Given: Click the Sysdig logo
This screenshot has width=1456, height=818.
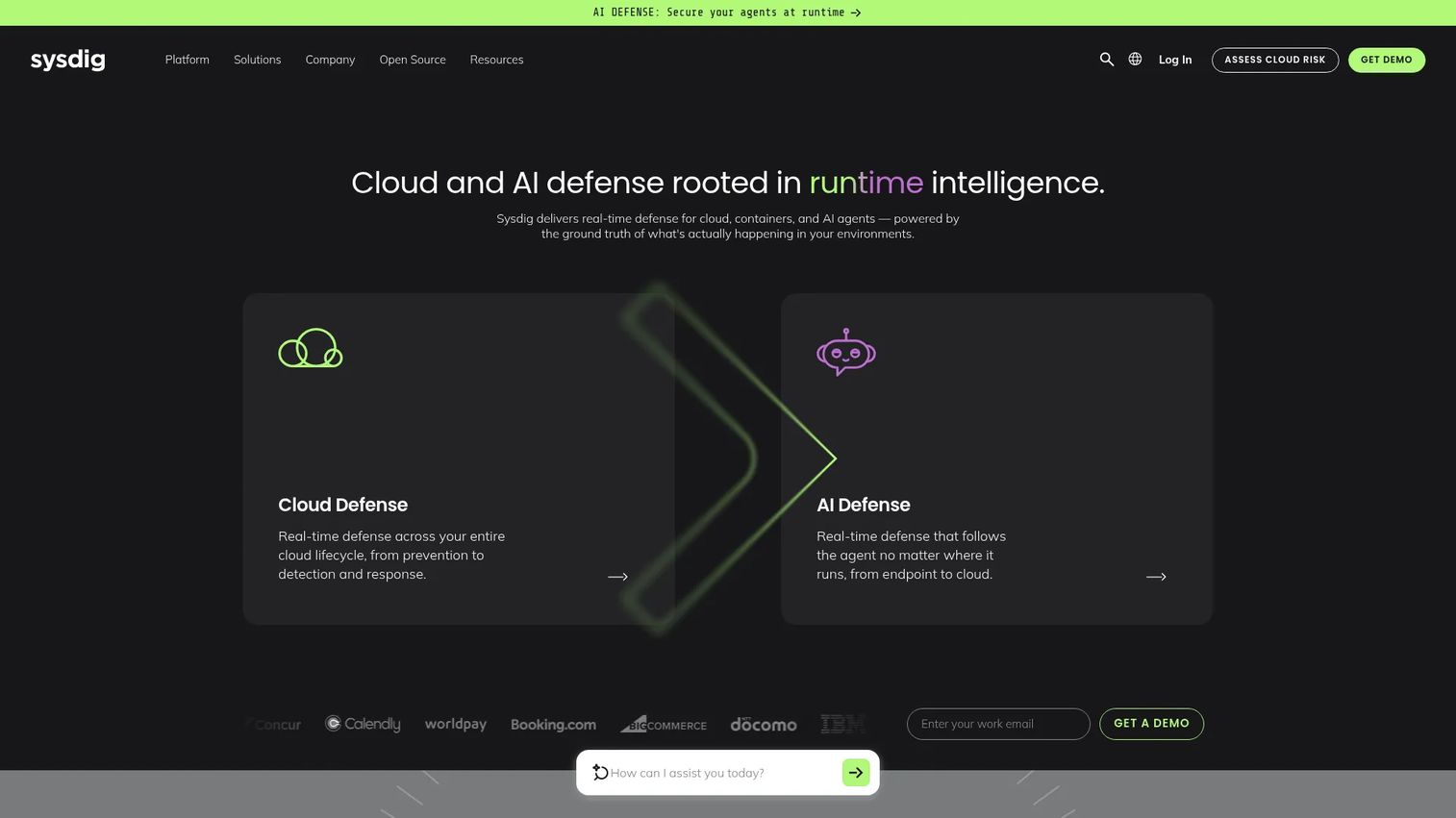Looking at the screenshot, I should 67,60.
